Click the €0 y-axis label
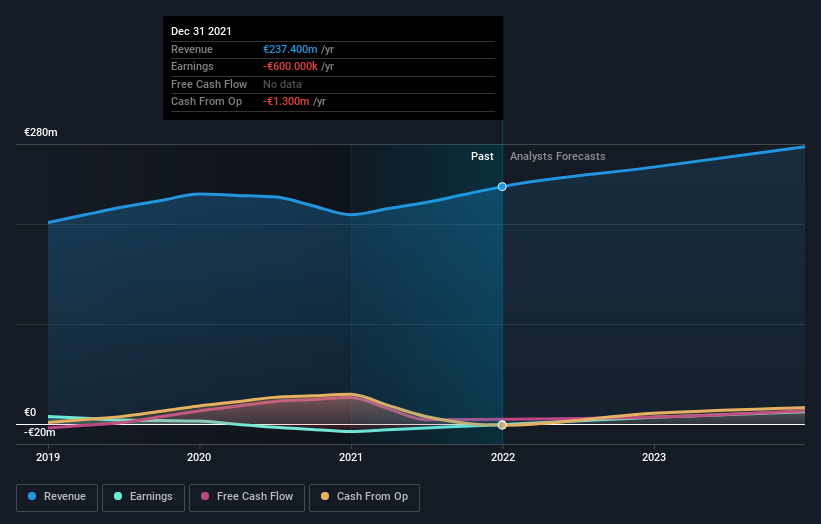This screenshot has width=821, height=524. tap(30, 412)
